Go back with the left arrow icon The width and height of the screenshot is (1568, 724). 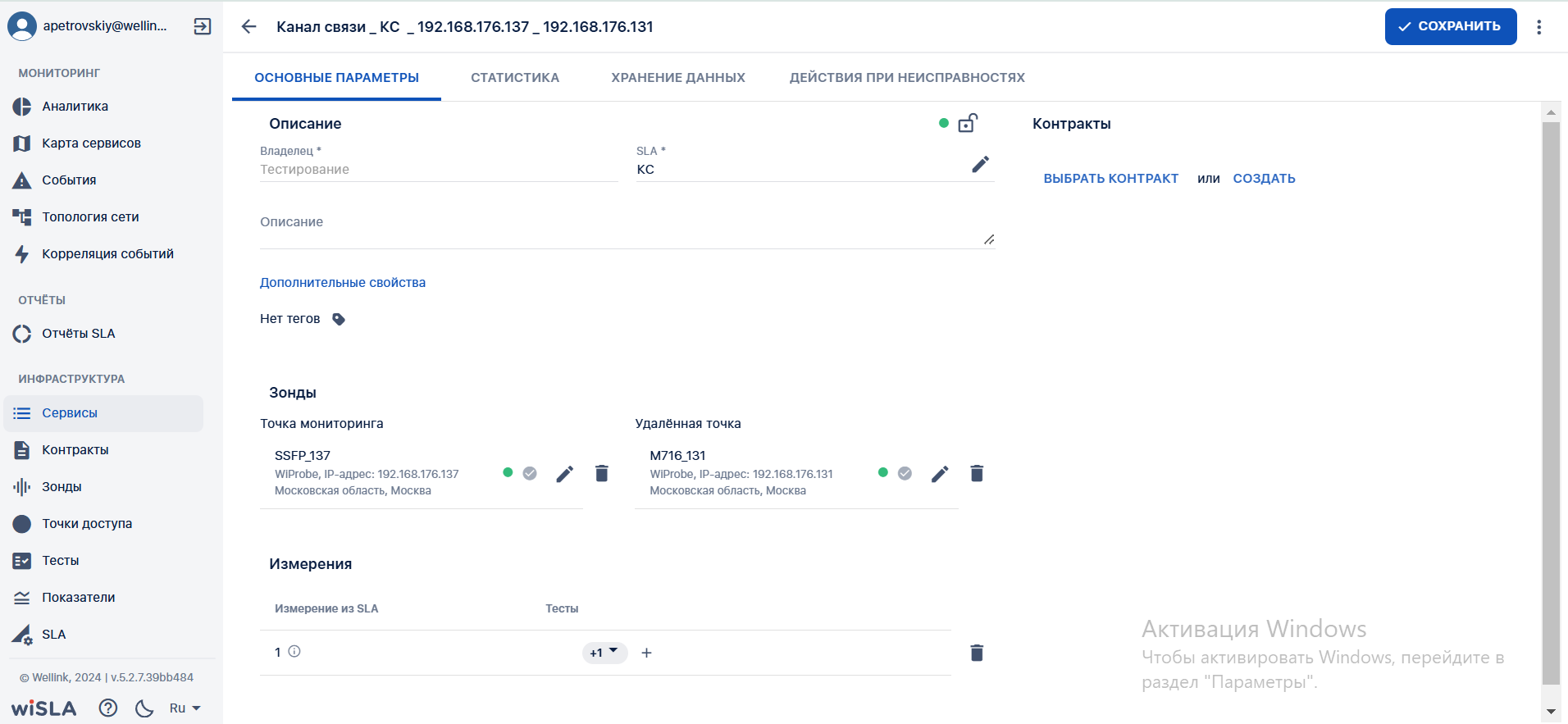249,26
